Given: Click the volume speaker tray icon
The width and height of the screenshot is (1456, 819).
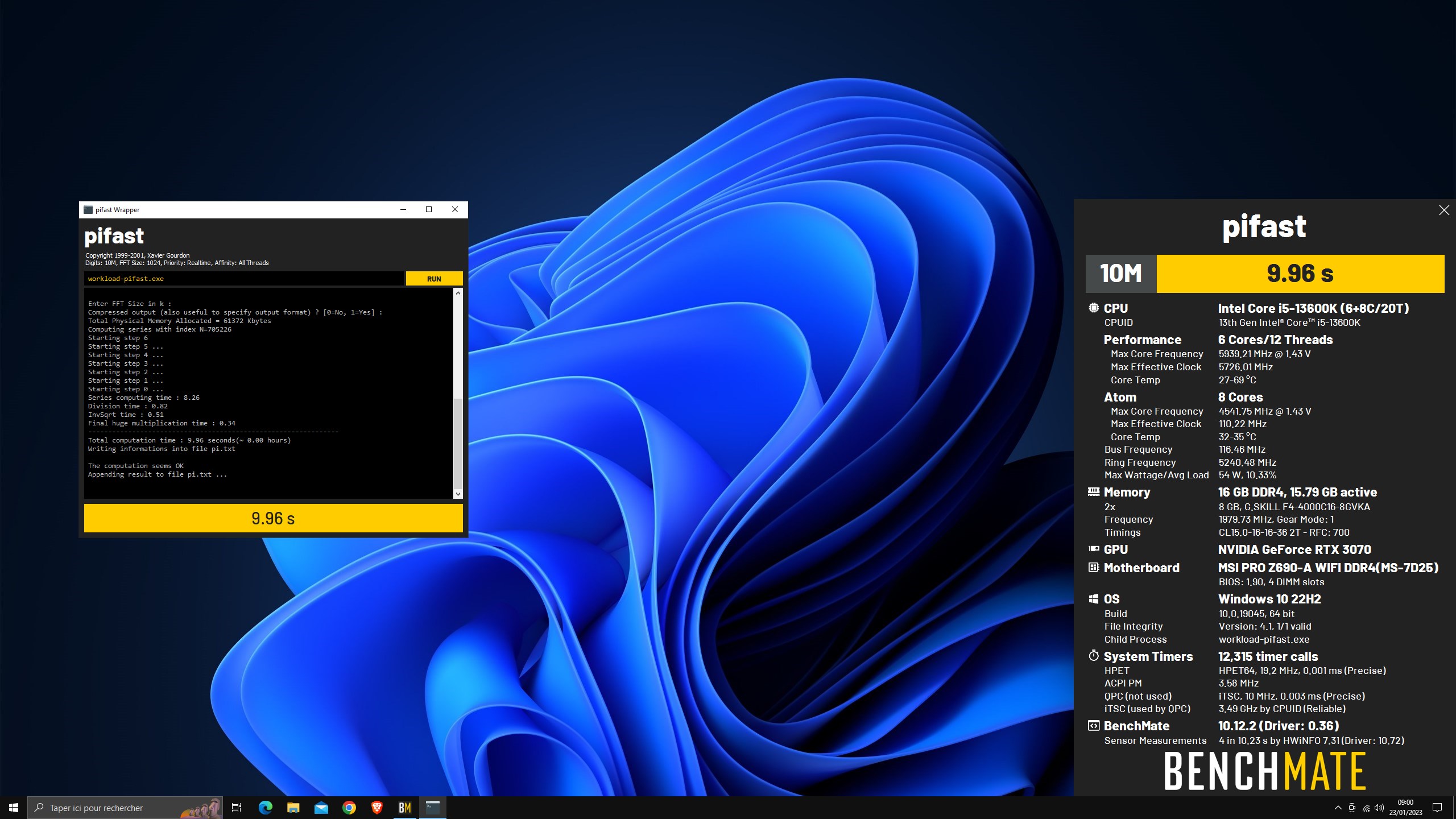Looking at the screenshot, I should pos(1379,808).
